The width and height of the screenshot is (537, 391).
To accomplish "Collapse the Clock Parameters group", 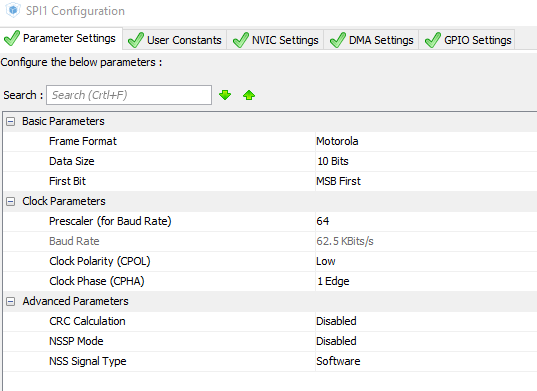I will point(11,201).
